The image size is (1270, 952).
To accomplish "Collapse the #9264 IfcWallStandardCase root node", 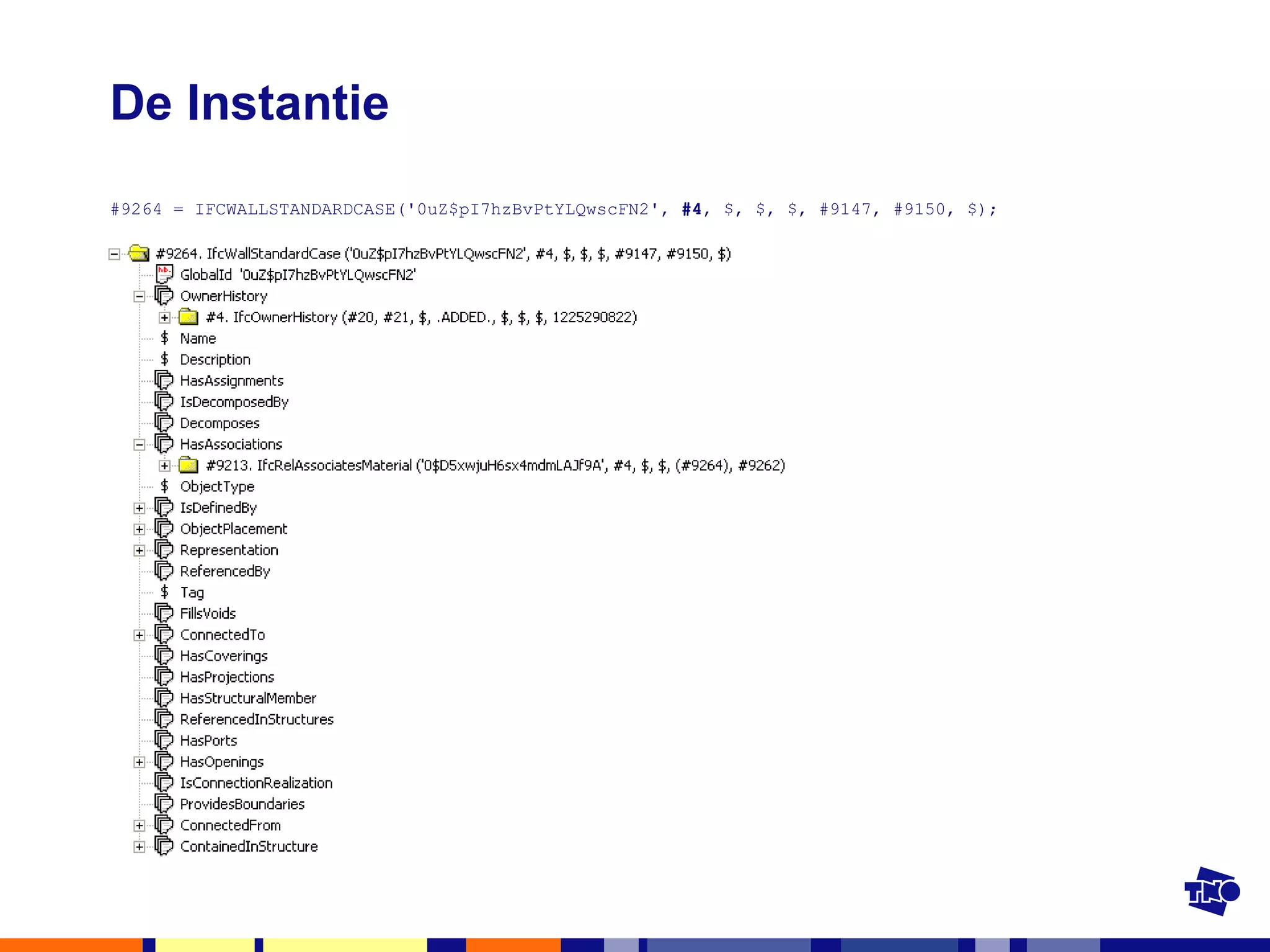I will (x=114, y=254).
